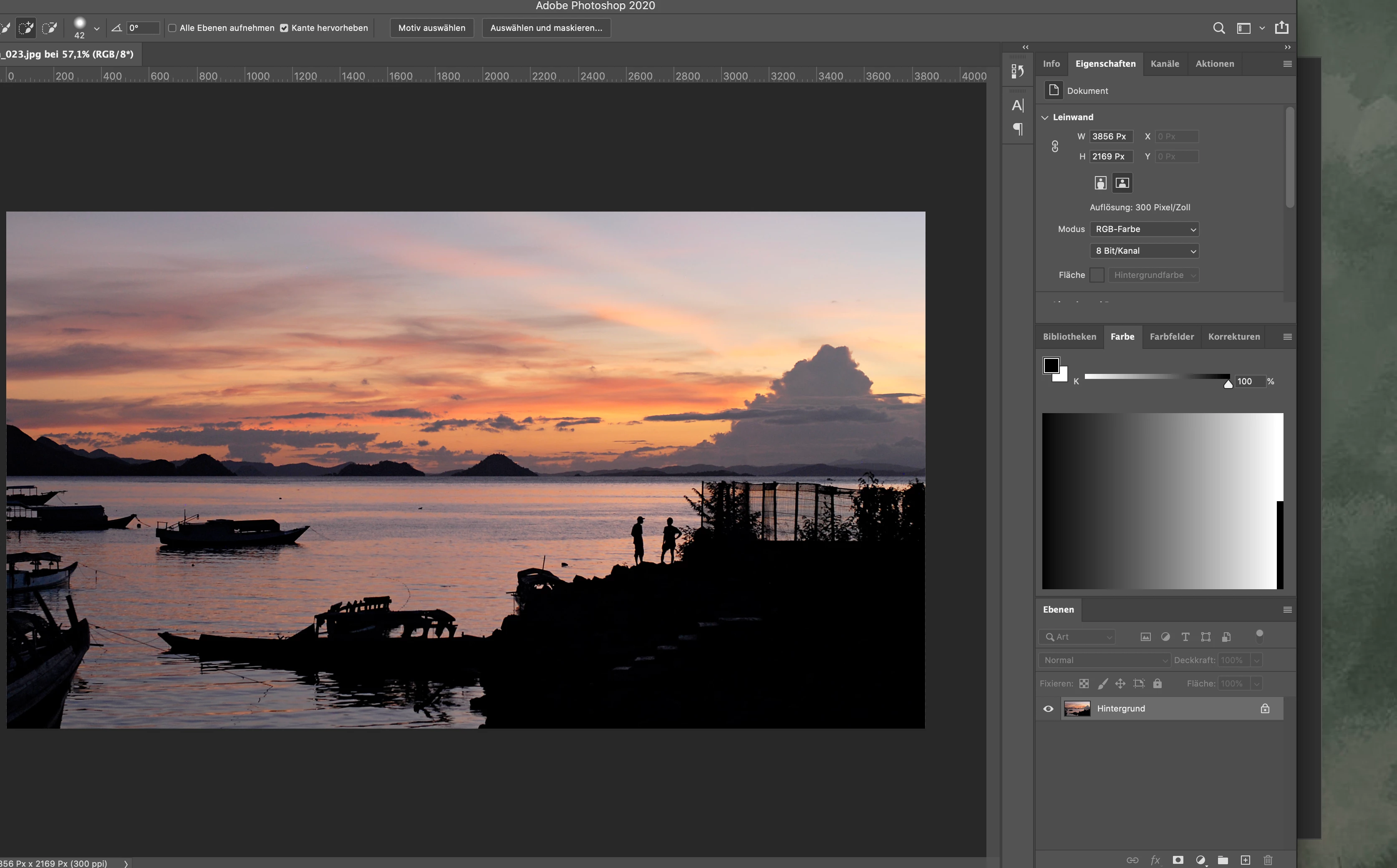Switch to the Kanäle tab
The height and width of the screenshot is (868, 1397).
[x=1165, y=64]
